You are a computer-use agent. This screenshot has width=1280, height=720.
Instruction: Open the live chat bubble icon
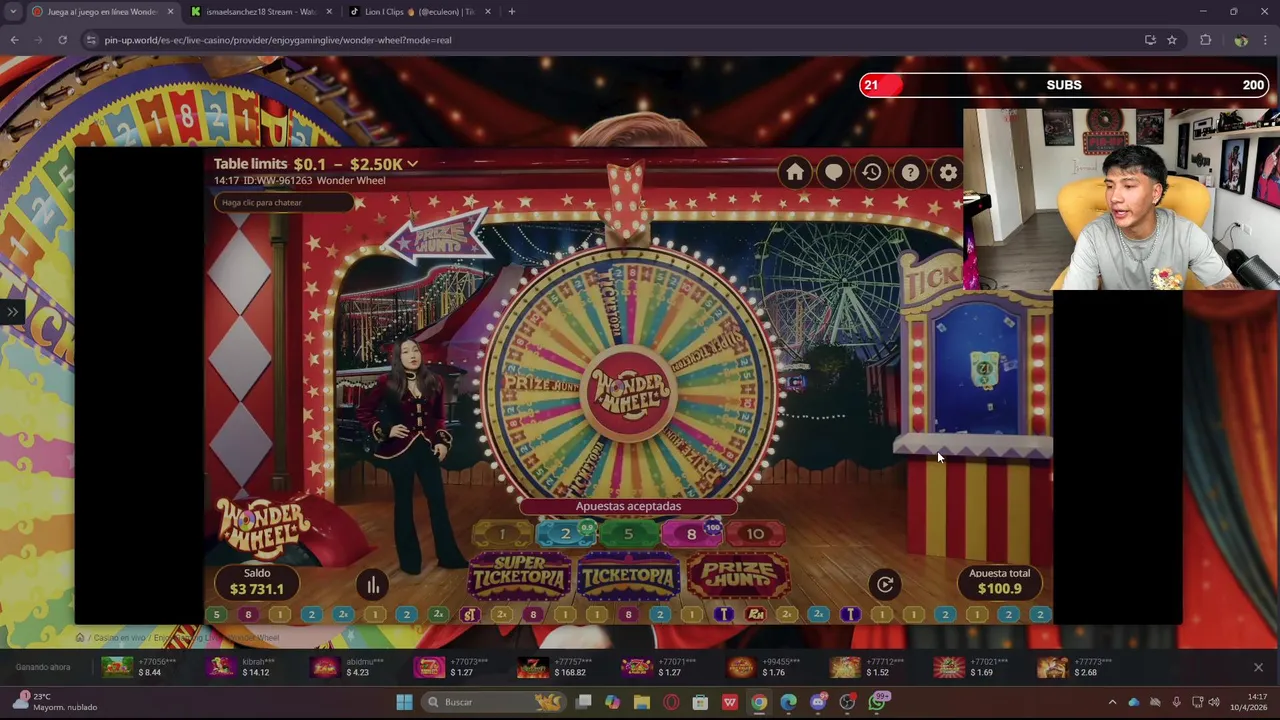833,172
